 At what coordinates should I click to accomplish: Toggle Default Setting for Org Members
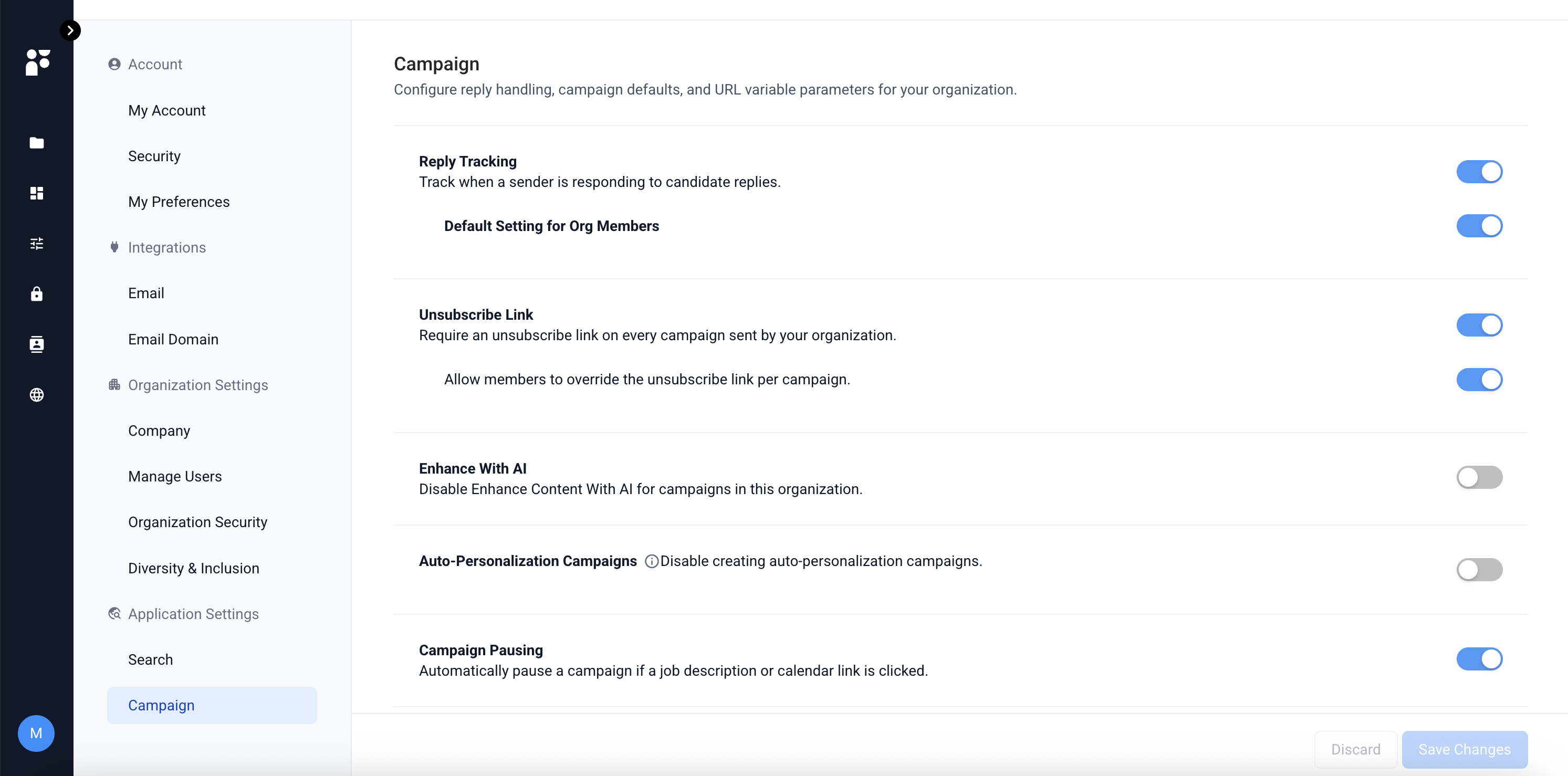1479,226
